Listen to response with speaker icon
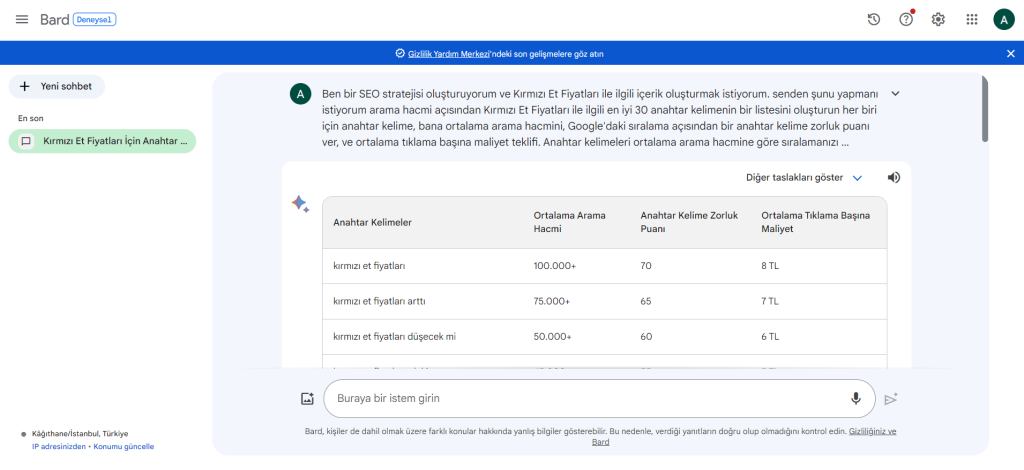Viewport: 1024px width, 470px height. [x=893, y=178]
